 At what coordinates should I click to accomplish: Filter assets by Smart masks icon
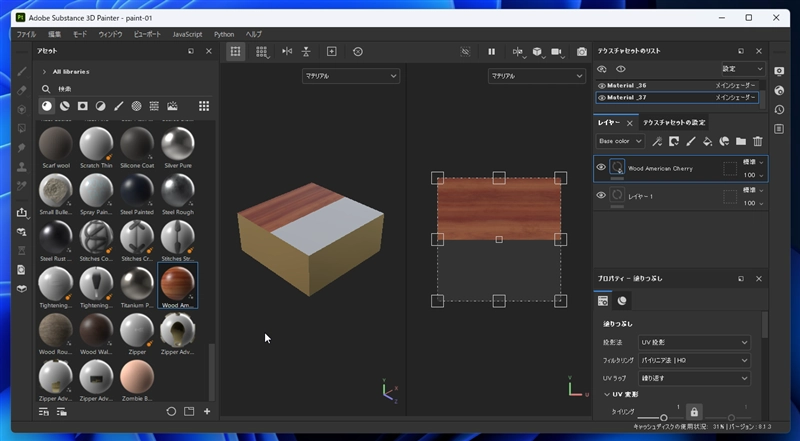point(83,106)
